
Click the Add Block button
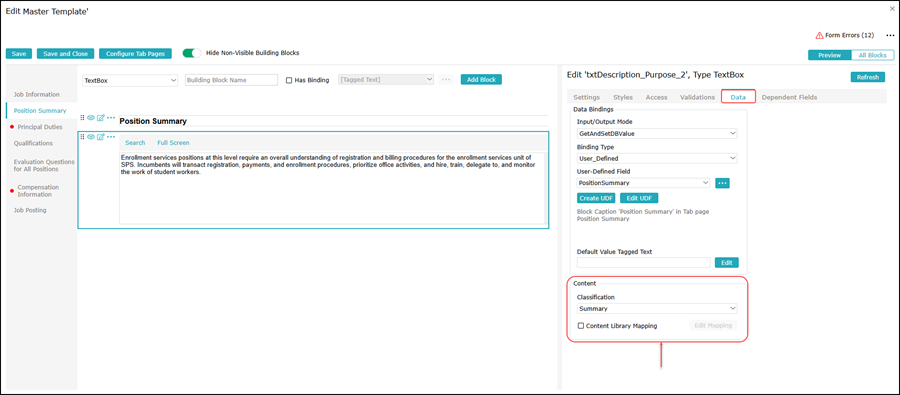[x=481, y=80]
